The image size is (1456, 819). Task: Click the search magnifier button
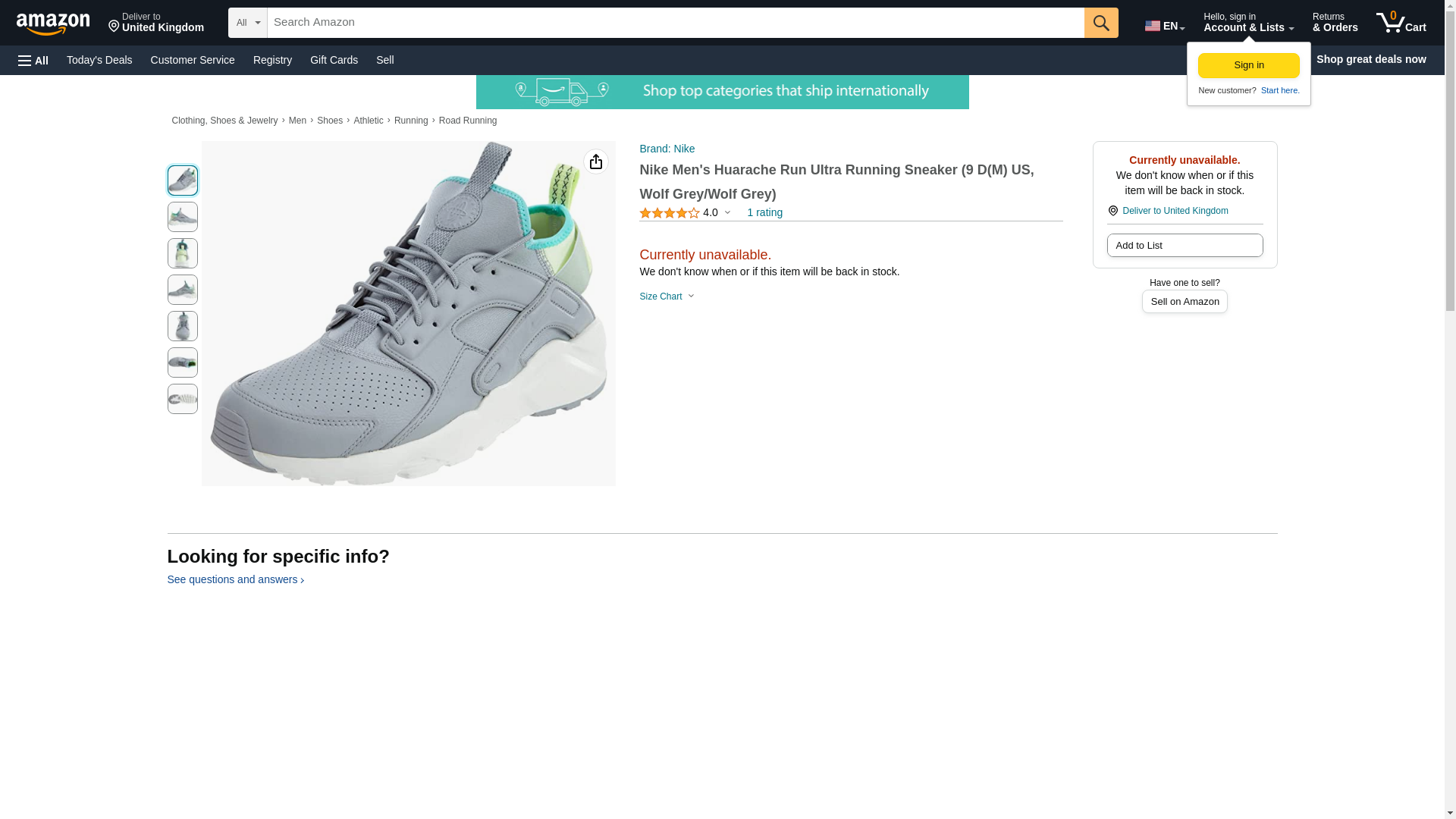1100,23
